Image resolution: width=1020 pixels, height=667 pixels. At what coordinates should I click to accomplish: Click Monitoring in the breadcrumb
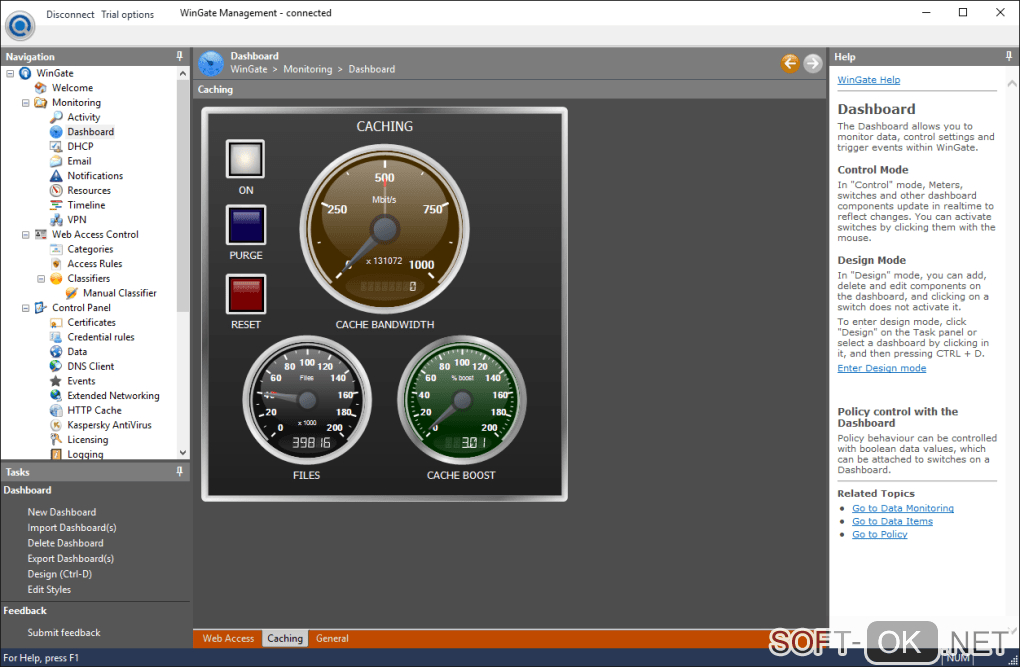[x=307, y=69]
